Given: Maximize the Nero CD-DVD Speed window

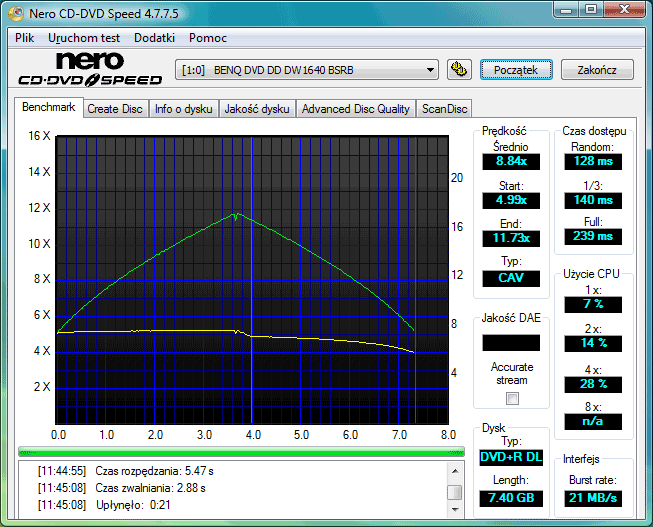Looking at the screenshot, I should [x=591, y=10].
